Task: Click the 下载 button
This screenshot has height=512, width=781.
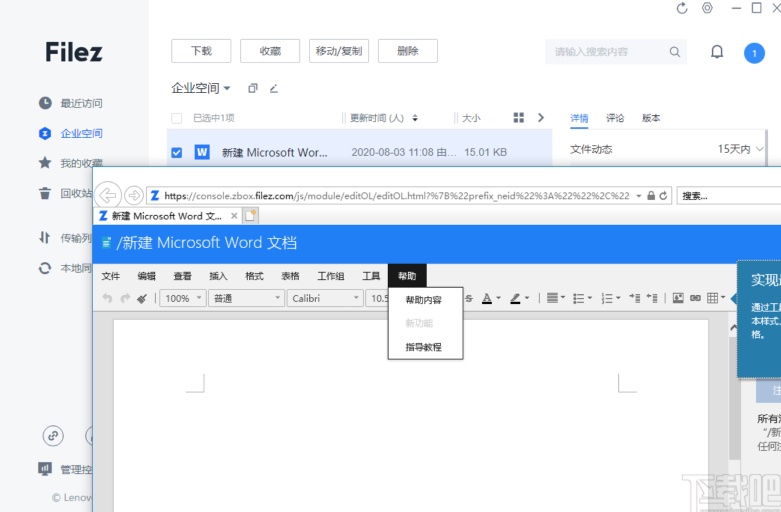Action: [201, 51]
